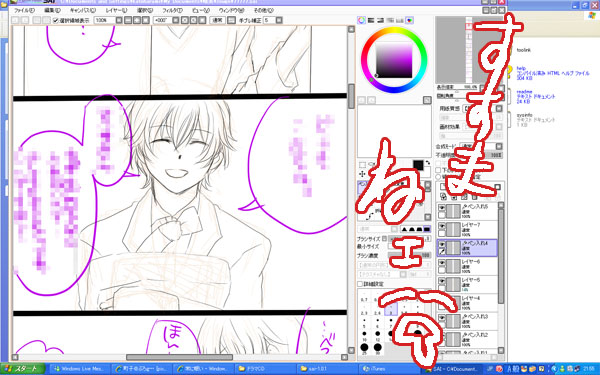The width and height of the screenshot is (600, 375).
Task: Click the redo arrow in the toolbar
Action: [x=25, y=20]
